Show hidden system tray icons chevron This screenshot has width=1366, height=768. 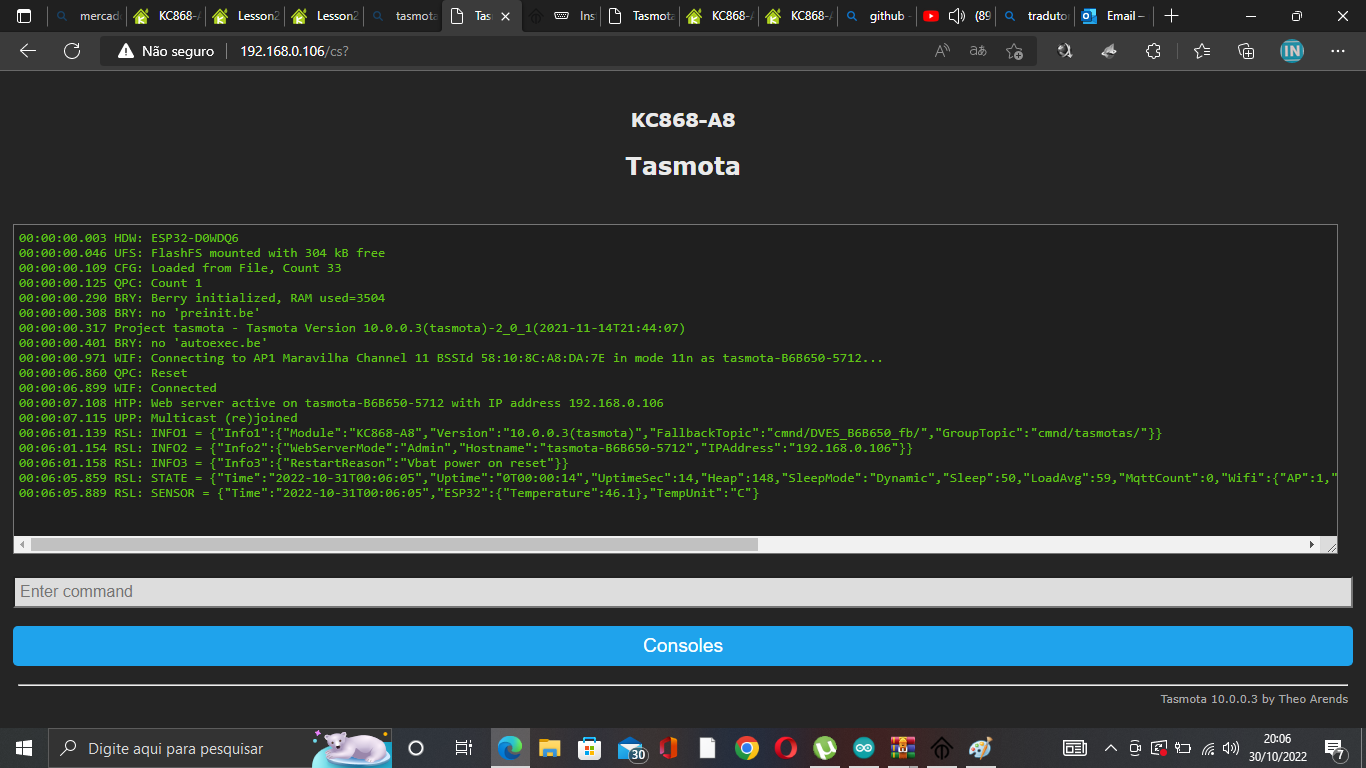click(1110, 748)
